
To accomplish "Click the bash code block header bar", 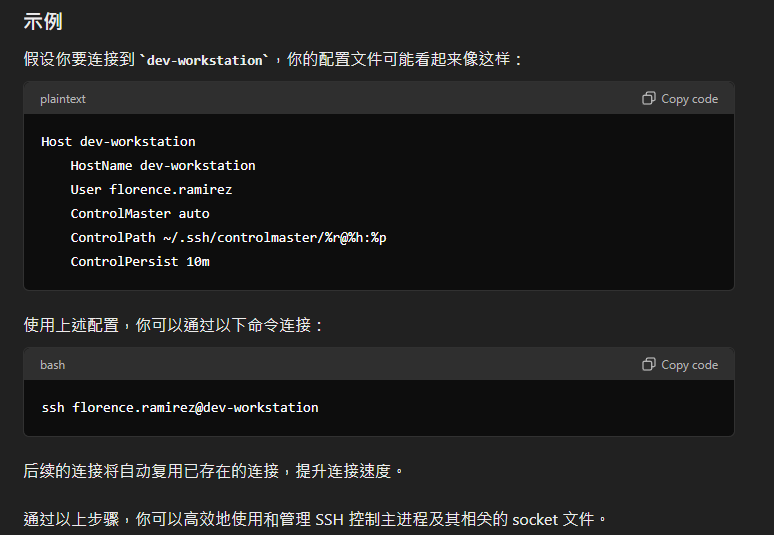I will click(x=379, y=364).
